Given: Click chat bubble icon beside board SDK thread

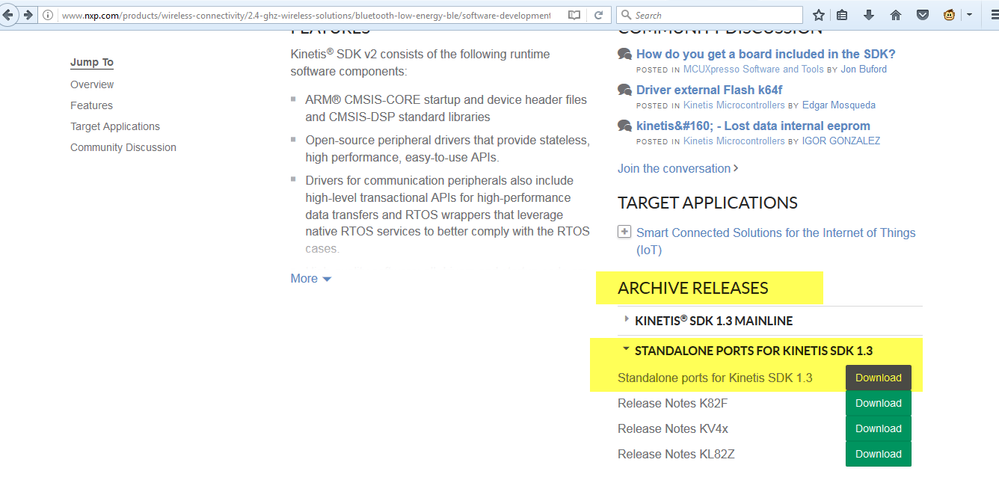Looking at the screenshot, I should coord(625,54).
